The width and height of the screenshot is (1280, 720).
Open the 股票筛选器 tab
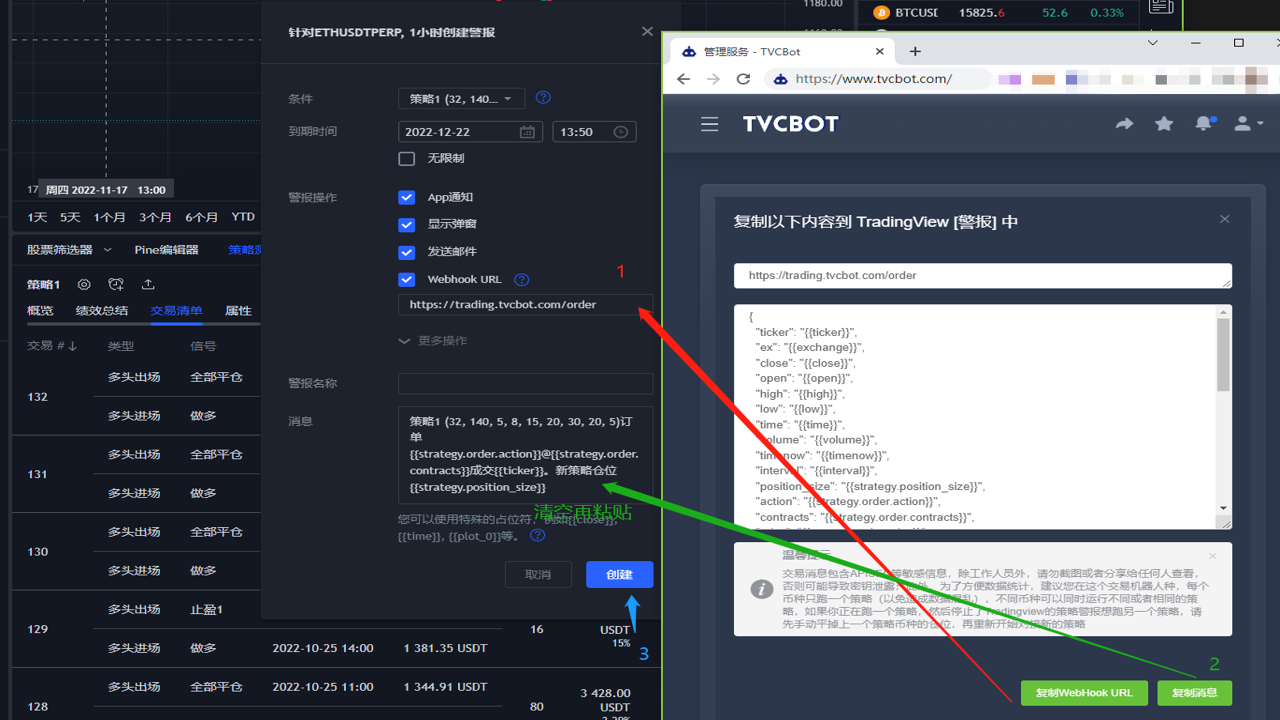[x=59, y=250]
